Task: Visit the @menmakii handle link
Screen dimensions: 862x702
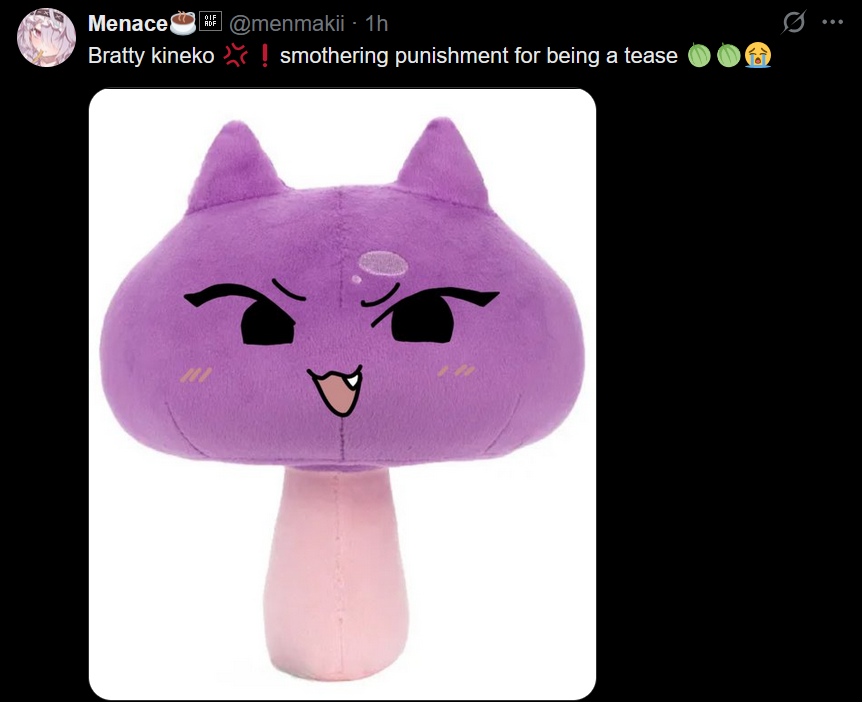Action: (286, 24)
